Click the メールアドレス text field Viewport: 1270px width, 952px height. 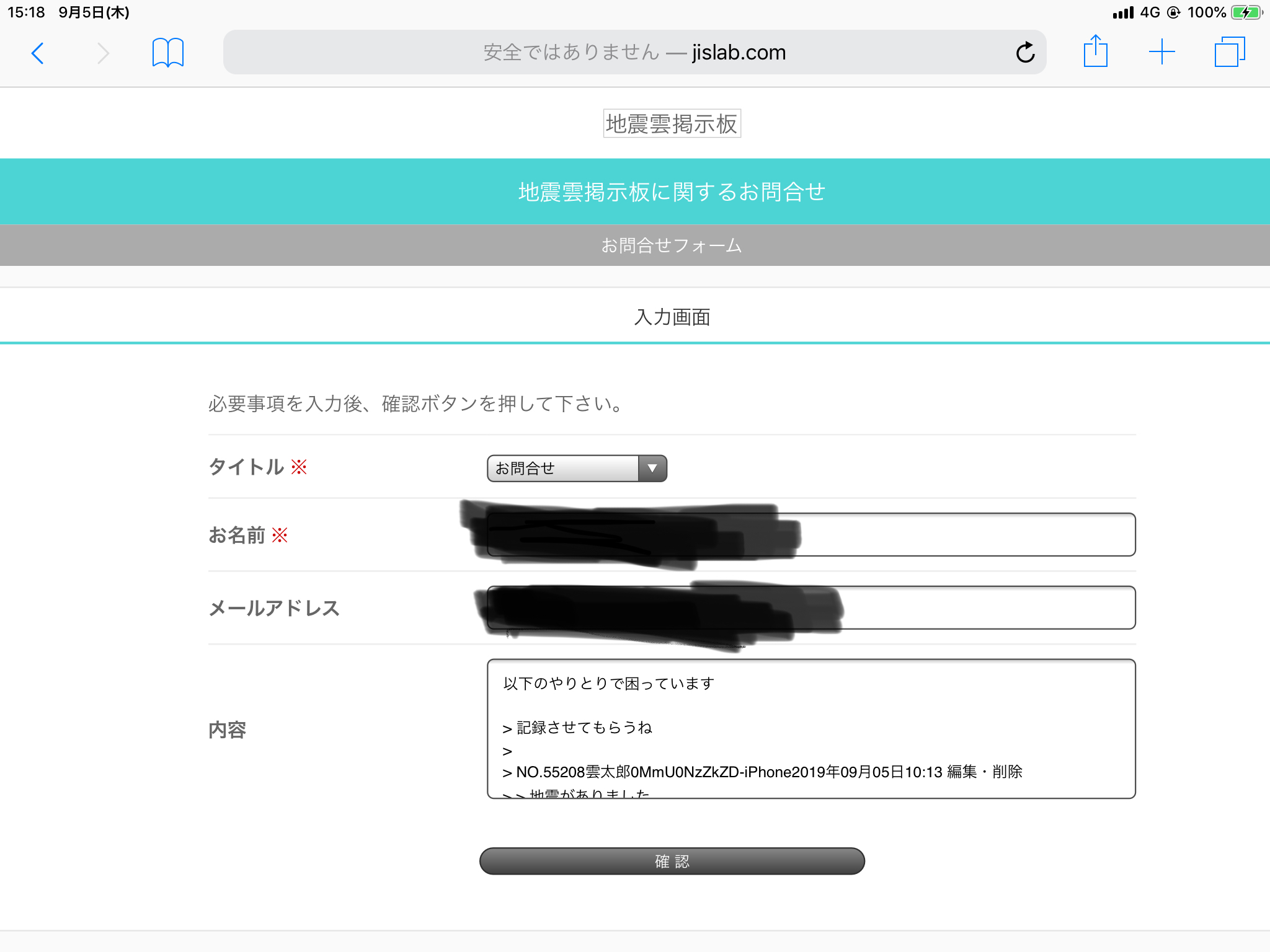986,608
